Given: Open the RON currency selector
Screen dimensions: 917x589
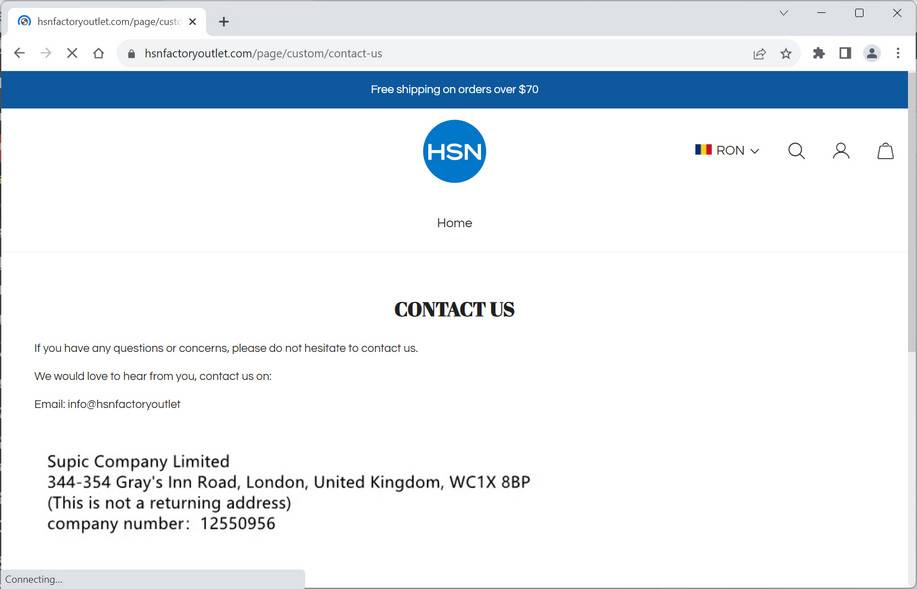Looking at the screenshot, I should point(727,150).
